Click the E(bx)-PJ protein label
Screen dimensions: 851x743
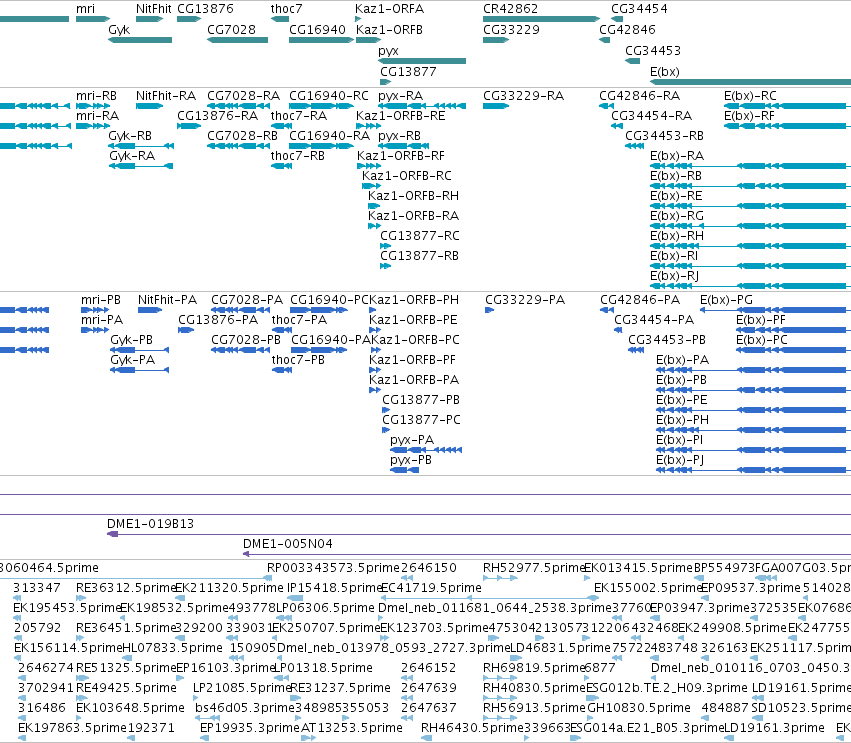680,460
